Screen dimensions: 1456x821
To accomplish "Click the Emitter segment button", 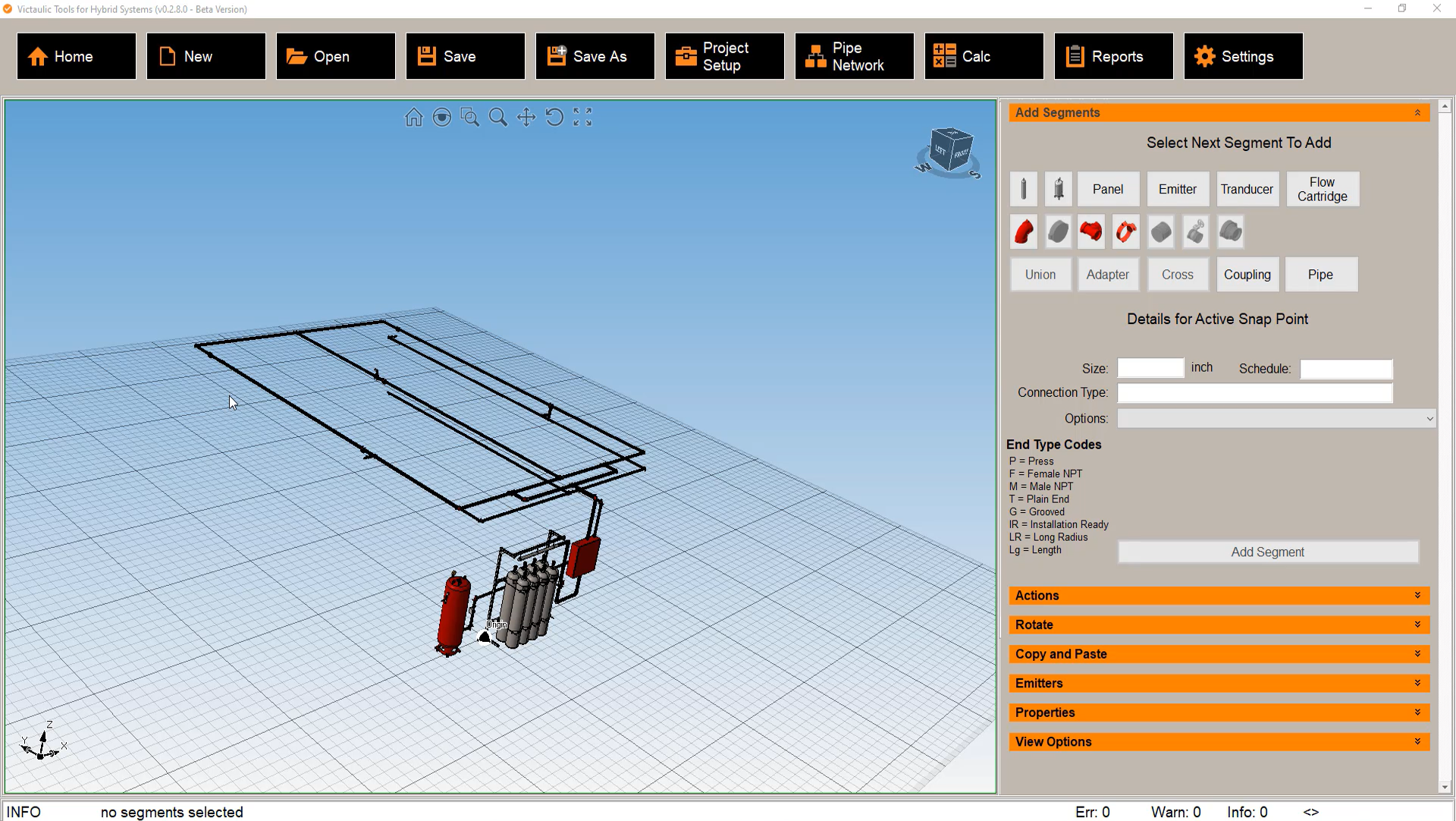I will click(x=1177, y=189).
